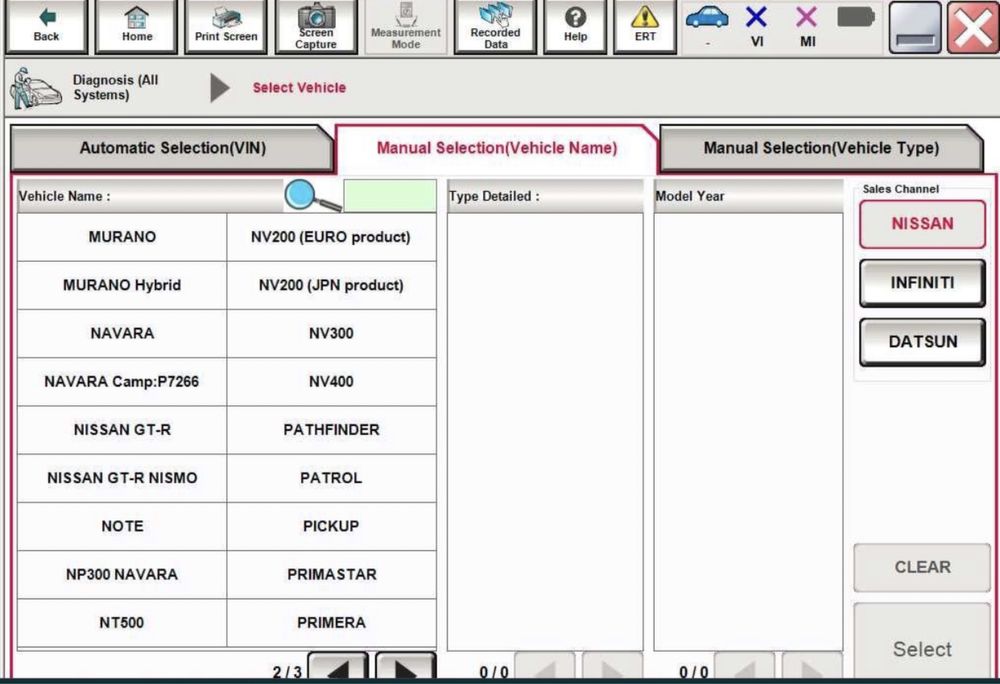Select PATHFINDER vehicle
Image resolution: width=1000 pixels, height=684 pixels.
(331, 430)
